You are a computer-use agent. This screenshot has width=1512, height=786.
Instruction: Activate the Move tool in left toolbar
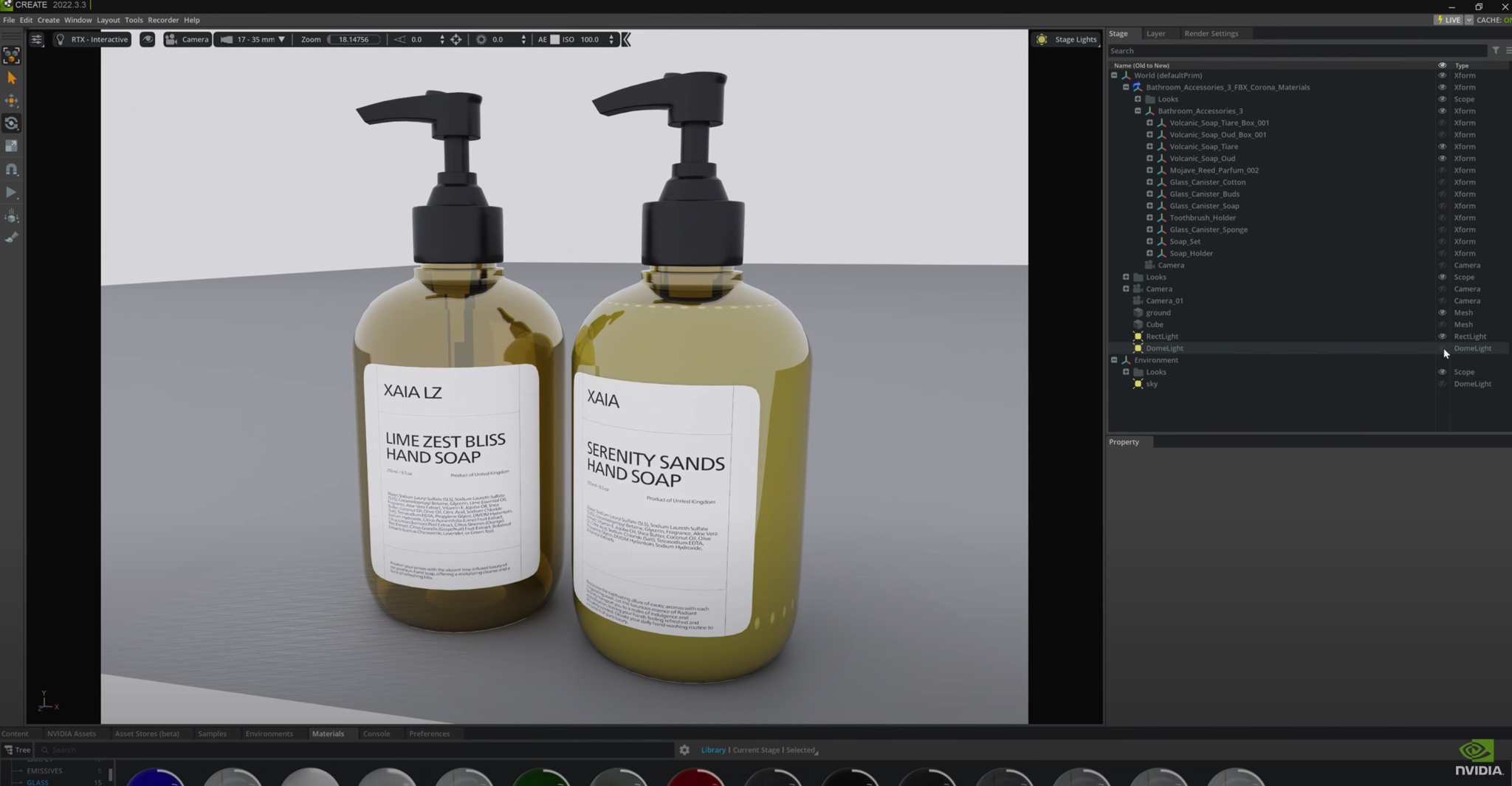point(11,100)
